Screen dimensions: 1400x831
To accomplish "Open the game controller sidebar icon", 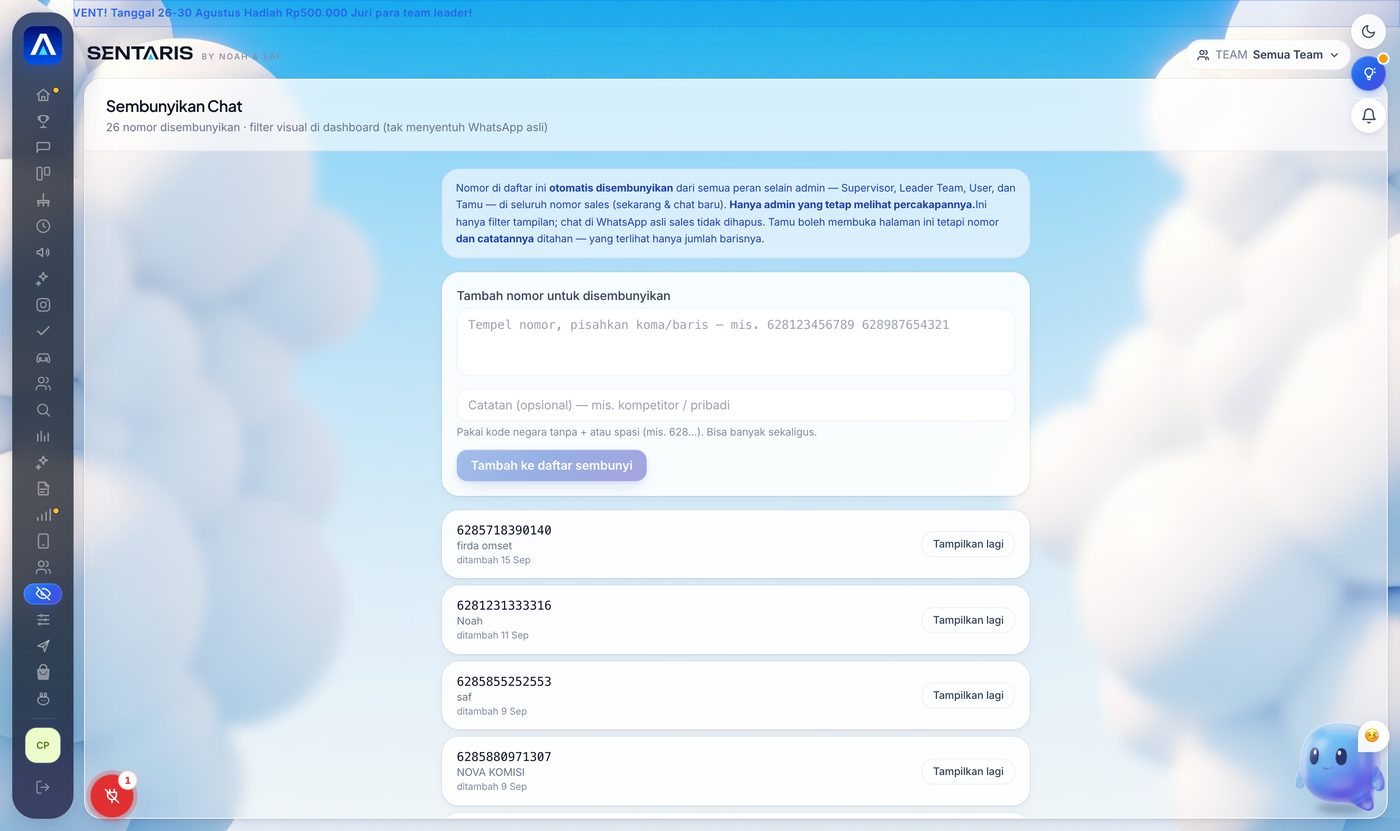I will click(43, 357).
